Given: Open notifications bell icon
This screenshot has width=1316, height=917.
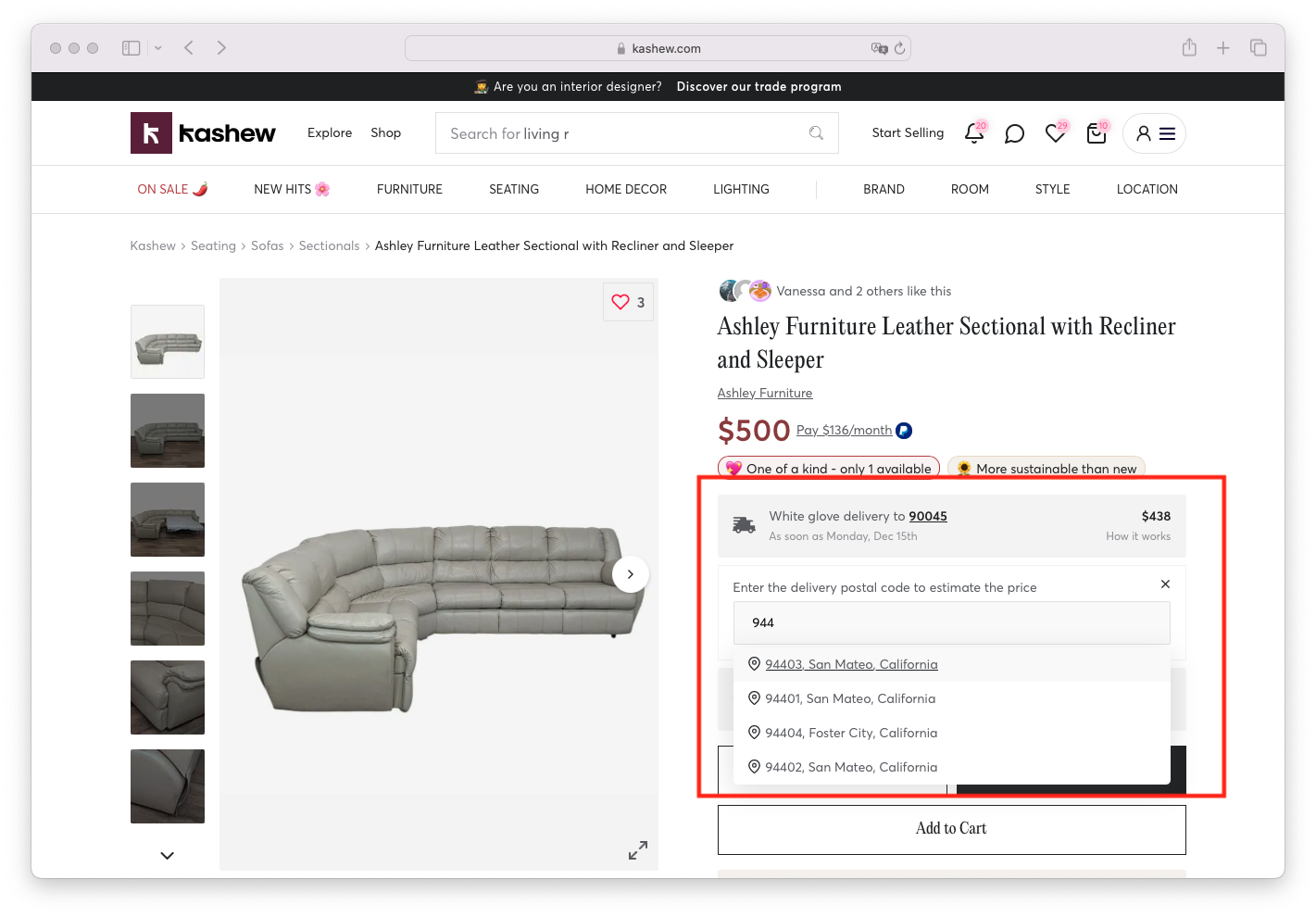Looking at the screenshot, I should pos(974,133).
